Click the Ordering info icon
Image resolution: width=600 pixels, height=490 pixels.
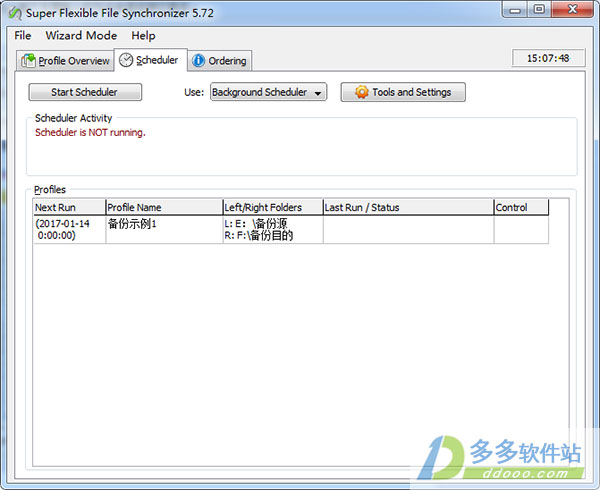198,60
